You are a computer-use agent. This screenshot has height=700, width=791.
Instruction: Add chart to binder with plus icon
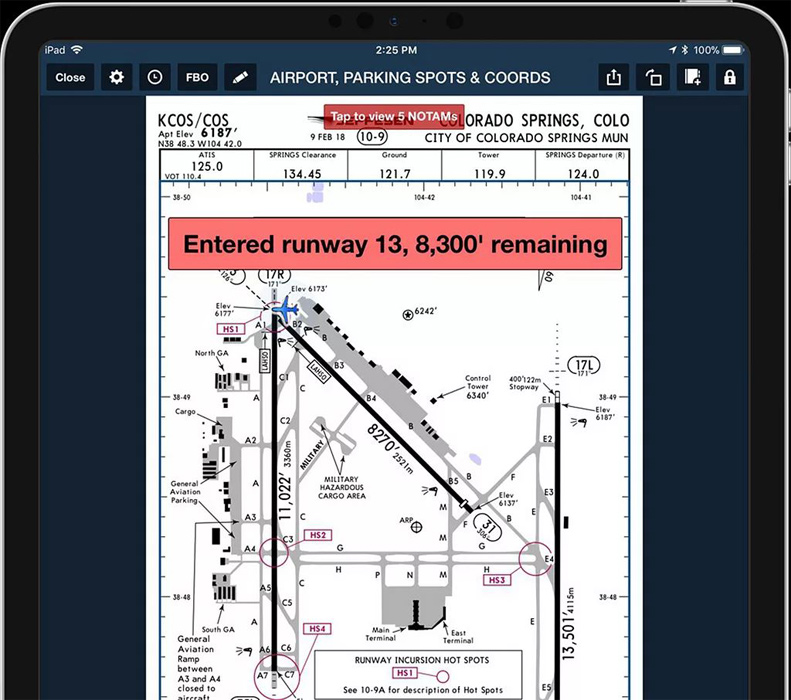pos(691,77)
